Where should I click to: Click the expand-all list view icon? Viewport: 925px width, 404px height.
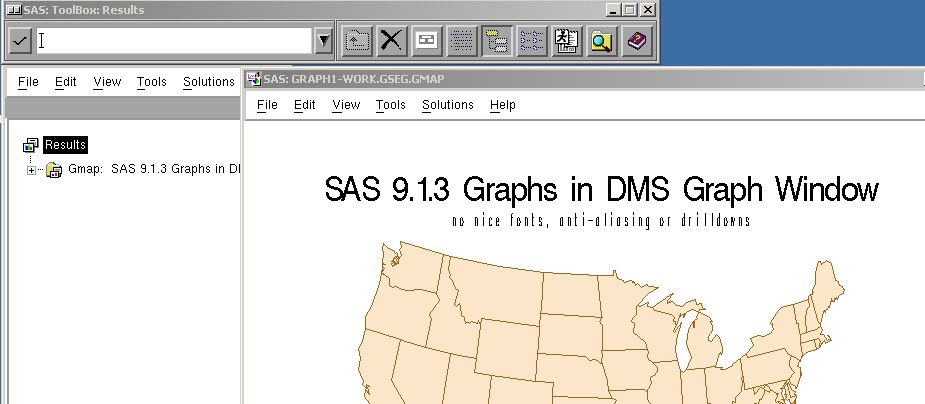point(532,41)
